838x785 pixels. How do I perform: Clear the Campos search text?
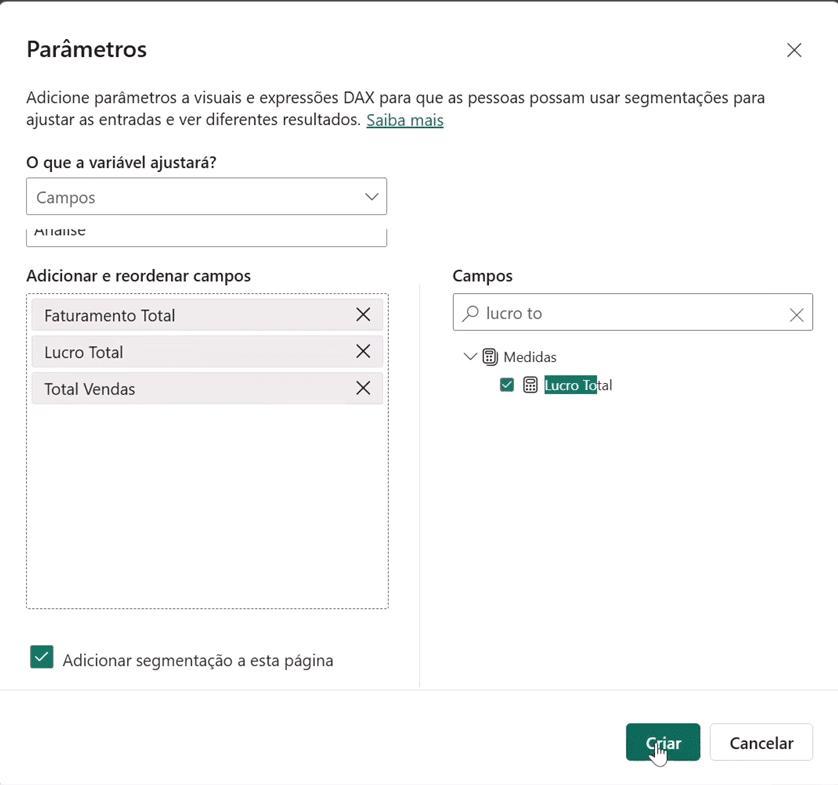pos(796,315)
